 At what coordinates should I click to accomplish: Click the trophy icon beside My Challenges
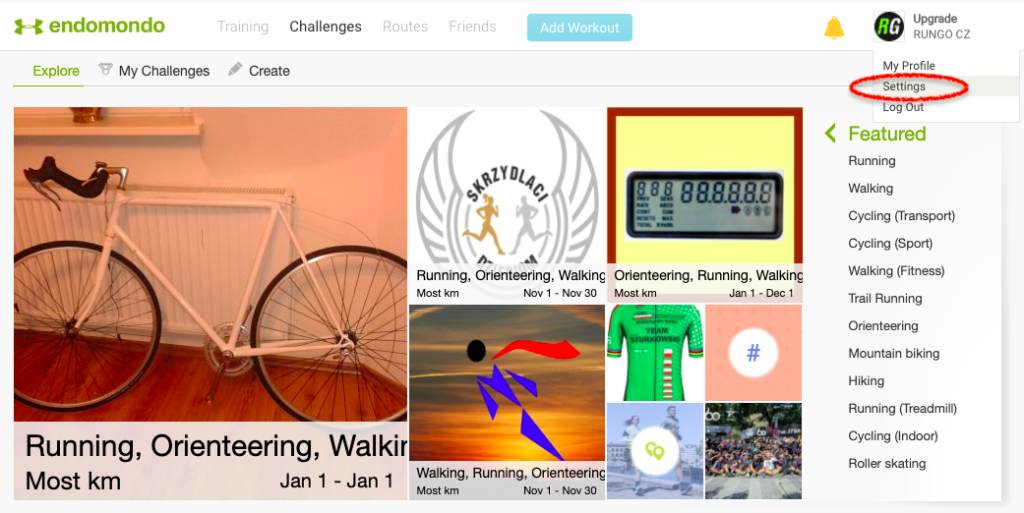click(105, 69)
